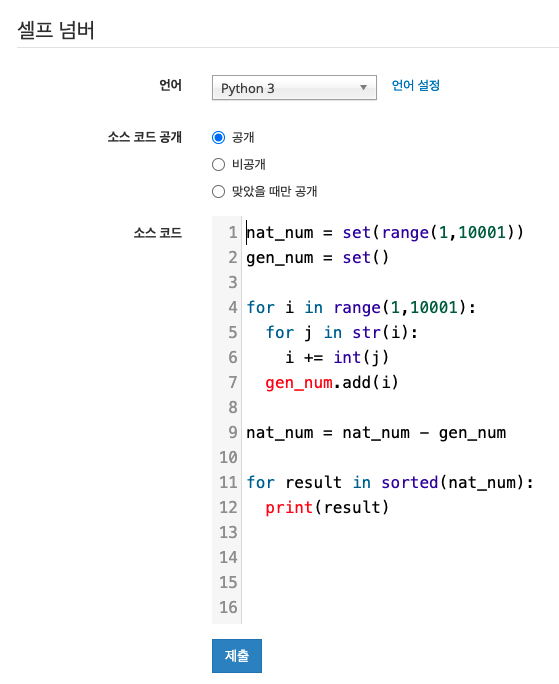This screenshot has height=684, width=559.
Task: Click line number 10 in the gutter
Action: (x=228, y=458)
